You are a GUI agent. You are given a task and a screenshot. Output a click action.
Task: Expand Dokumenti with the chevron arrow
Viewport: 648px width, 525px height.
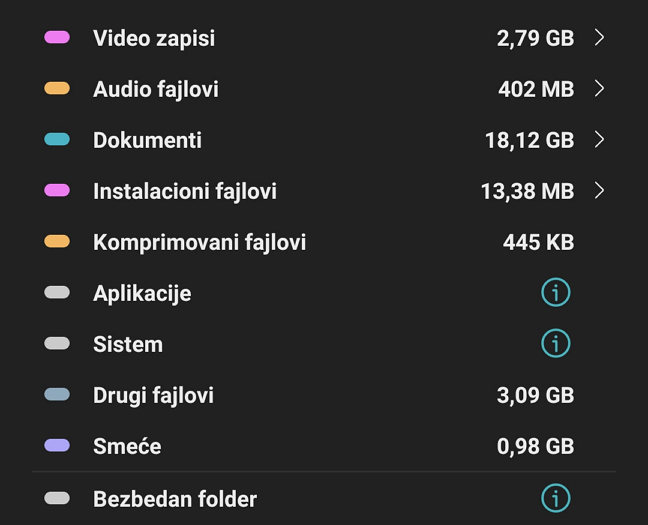tap(599, 140)
